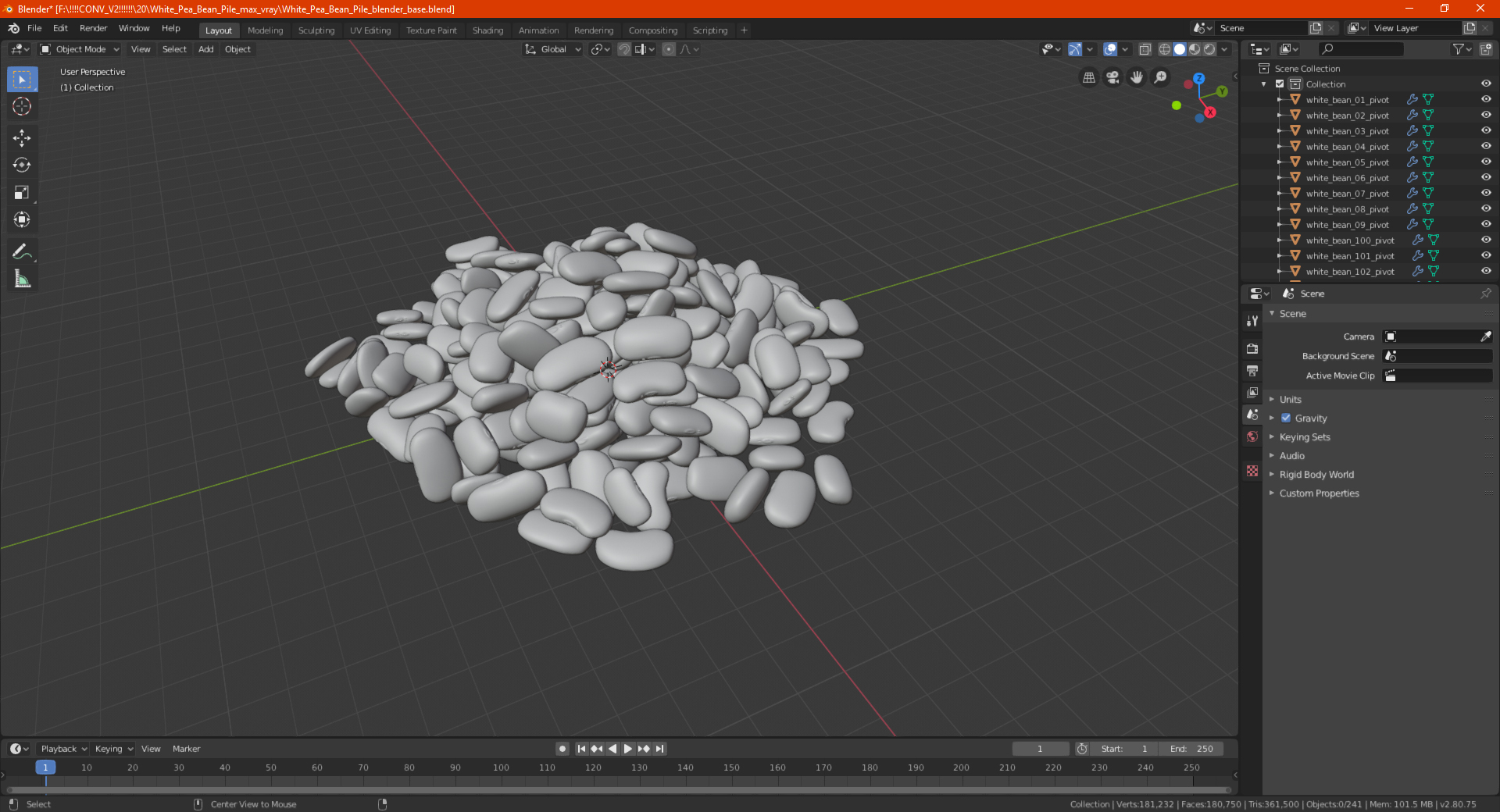
Task: Click the zoom view magnifier icon
Action: [x=1161, y=77]
